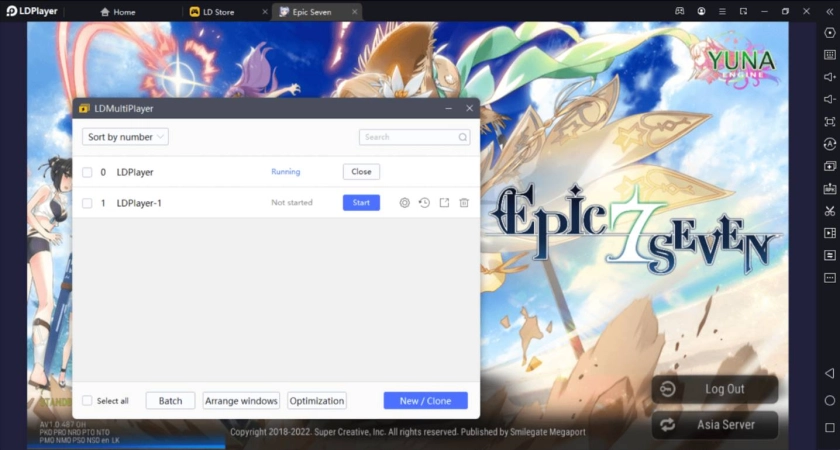
Task: Click the Android recent apps square icon
Action: pos(829,428)
